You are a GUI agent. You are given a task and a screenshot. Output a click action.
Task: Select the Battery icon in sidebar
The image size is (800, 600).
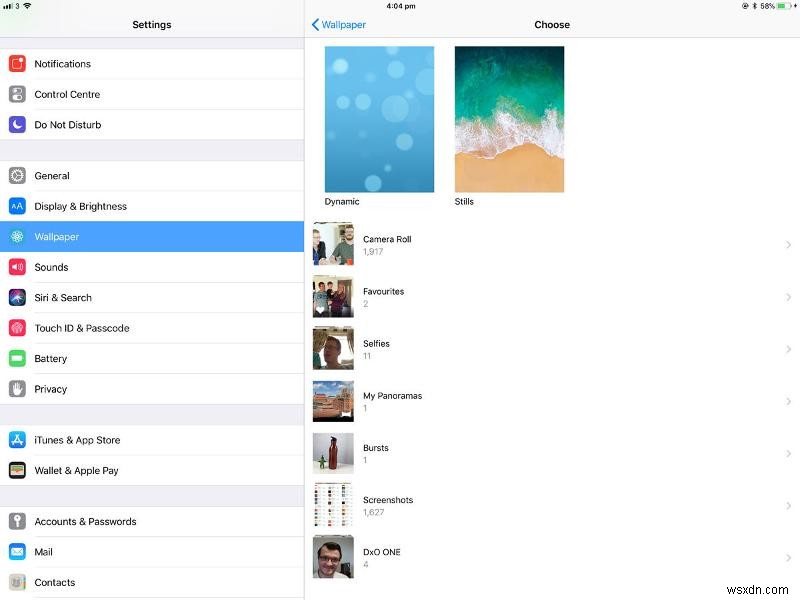tap(17, 358)
